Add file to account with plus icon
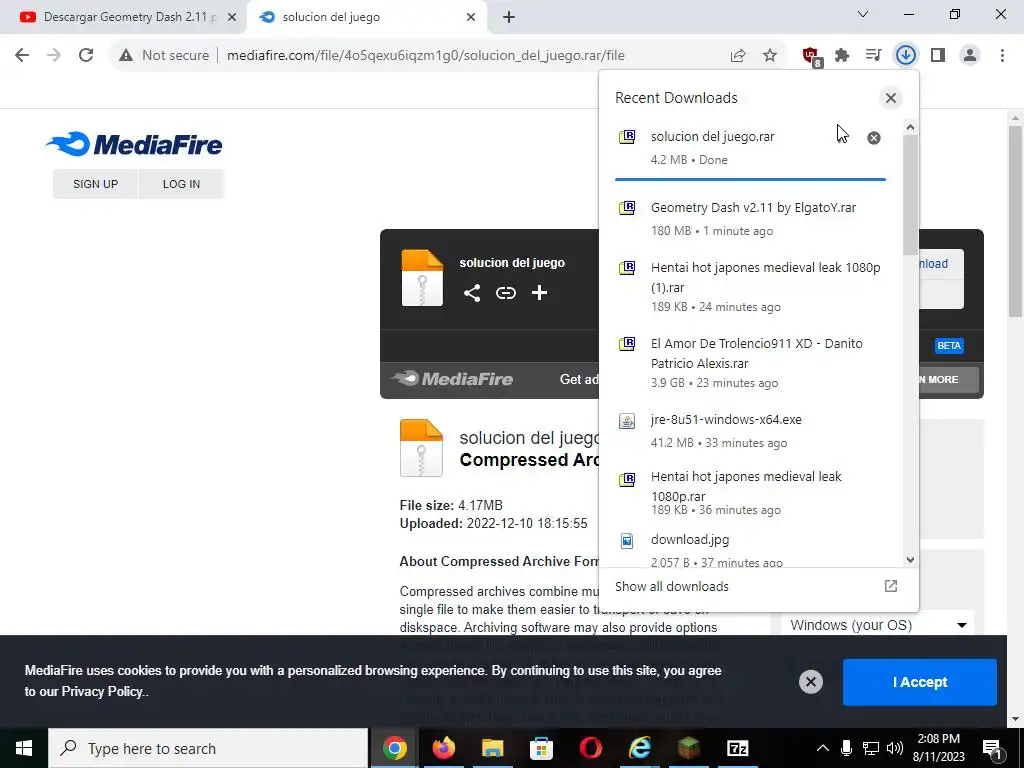This screenshot has height=768, width=1024. click(x=539, y=293)
